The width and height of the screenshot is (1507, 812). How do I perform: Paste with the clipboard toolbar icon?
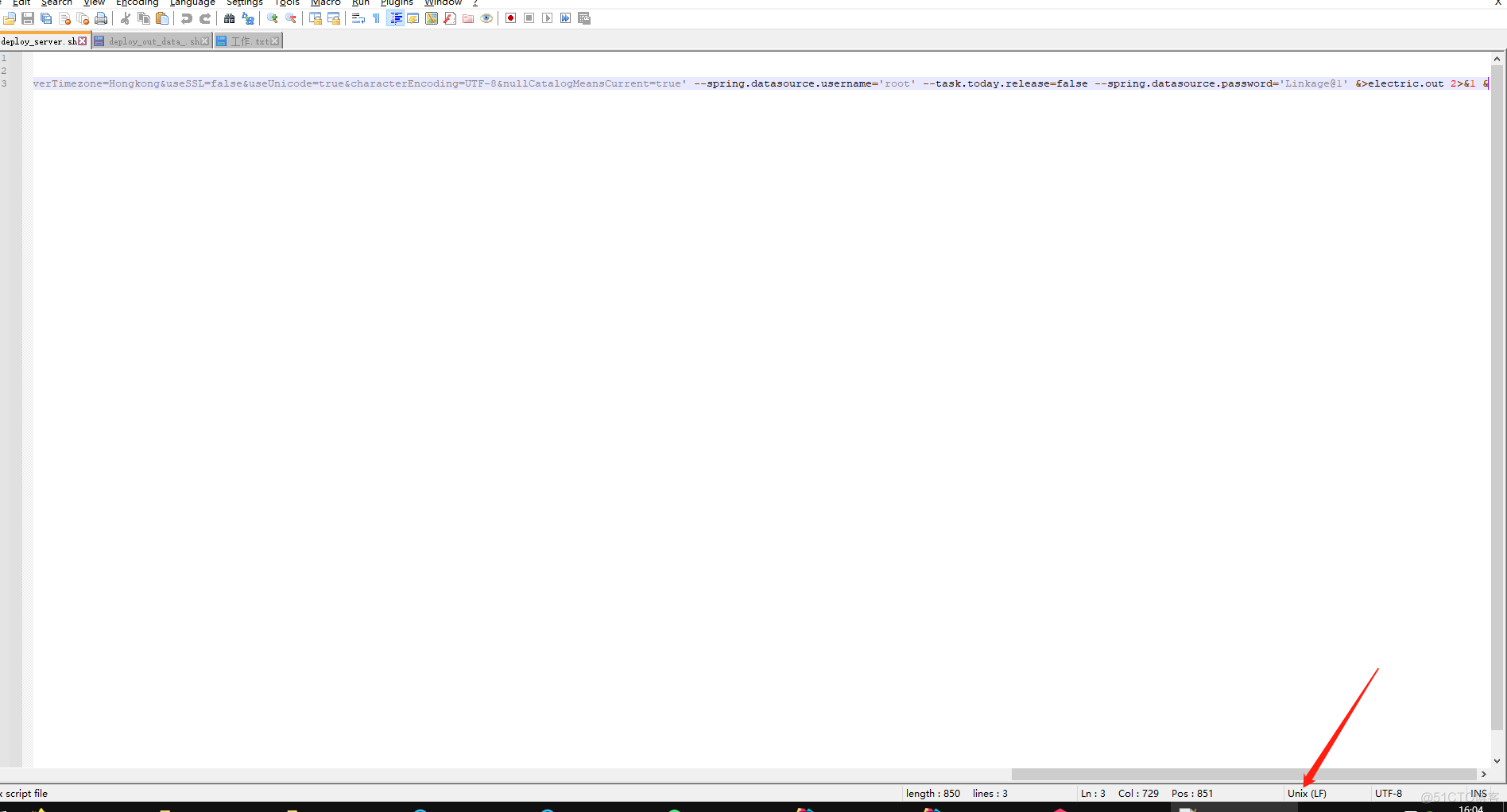pyautogui.click(x=162, y=18)
